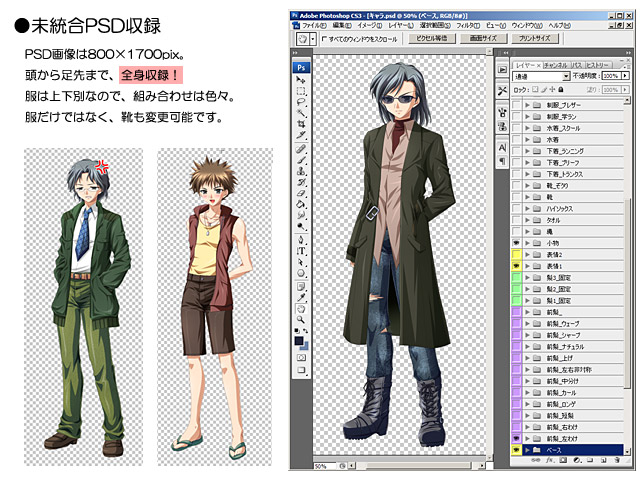Open the 編集 menu
Screen dimensions: 640x480
pos(342,25)
